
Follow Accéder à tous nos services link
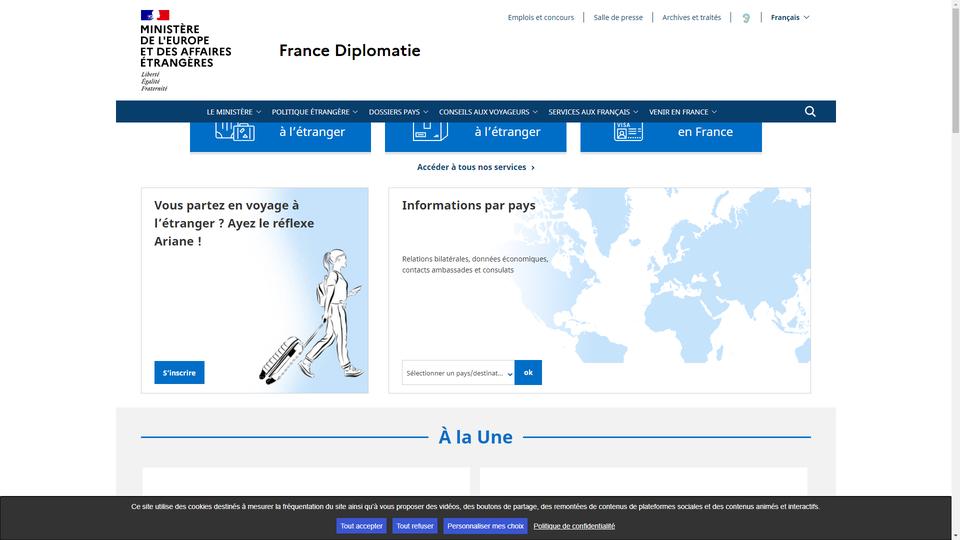click(x=476, y=167)
